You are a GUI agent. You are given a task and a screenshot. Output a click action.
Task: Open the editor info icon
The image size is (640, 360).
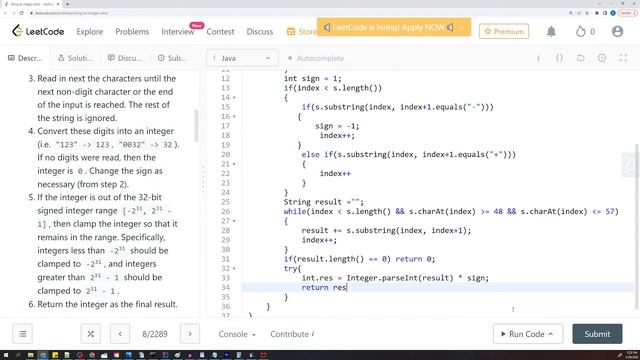click(538, 58)
